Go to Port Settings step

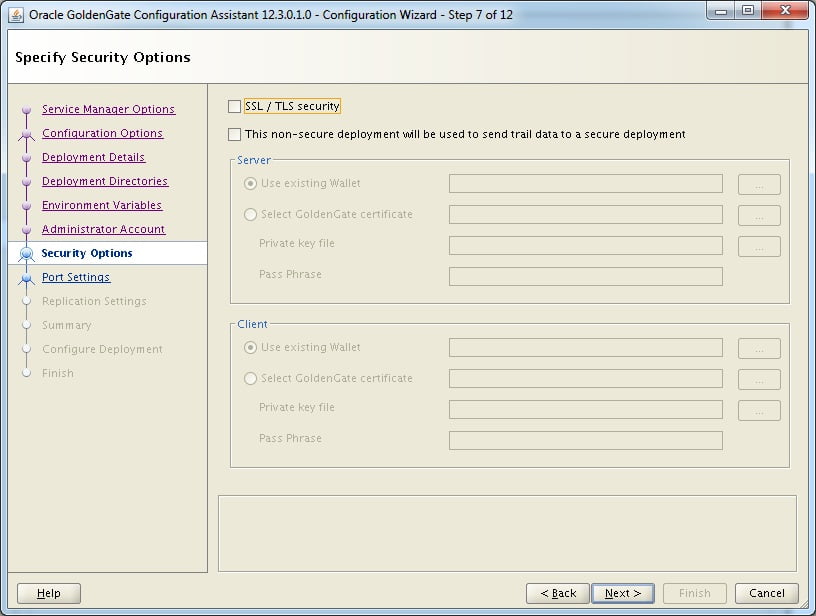[76, 277]
